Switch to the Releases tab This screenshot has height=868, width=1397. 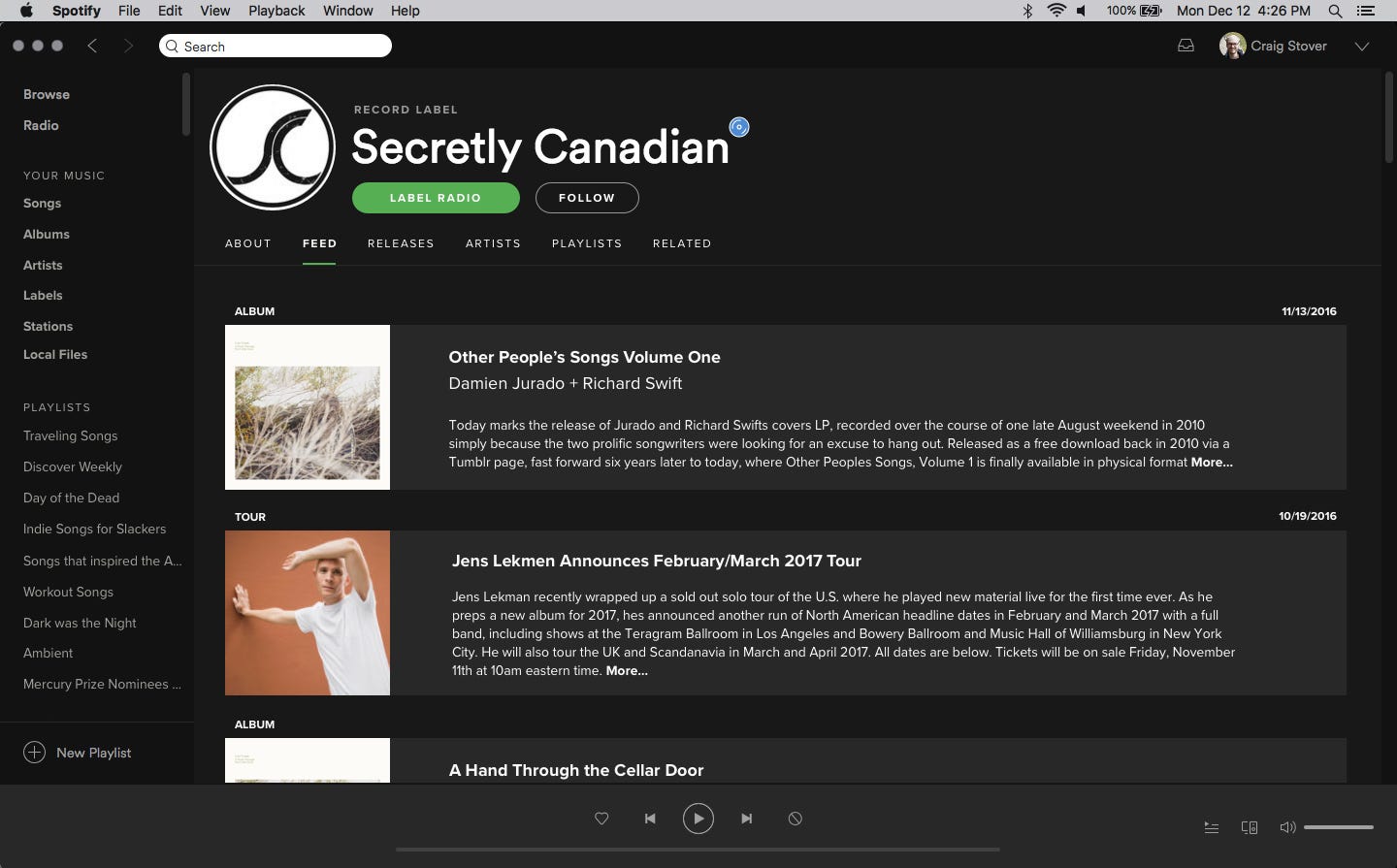[x=401, y=243]
